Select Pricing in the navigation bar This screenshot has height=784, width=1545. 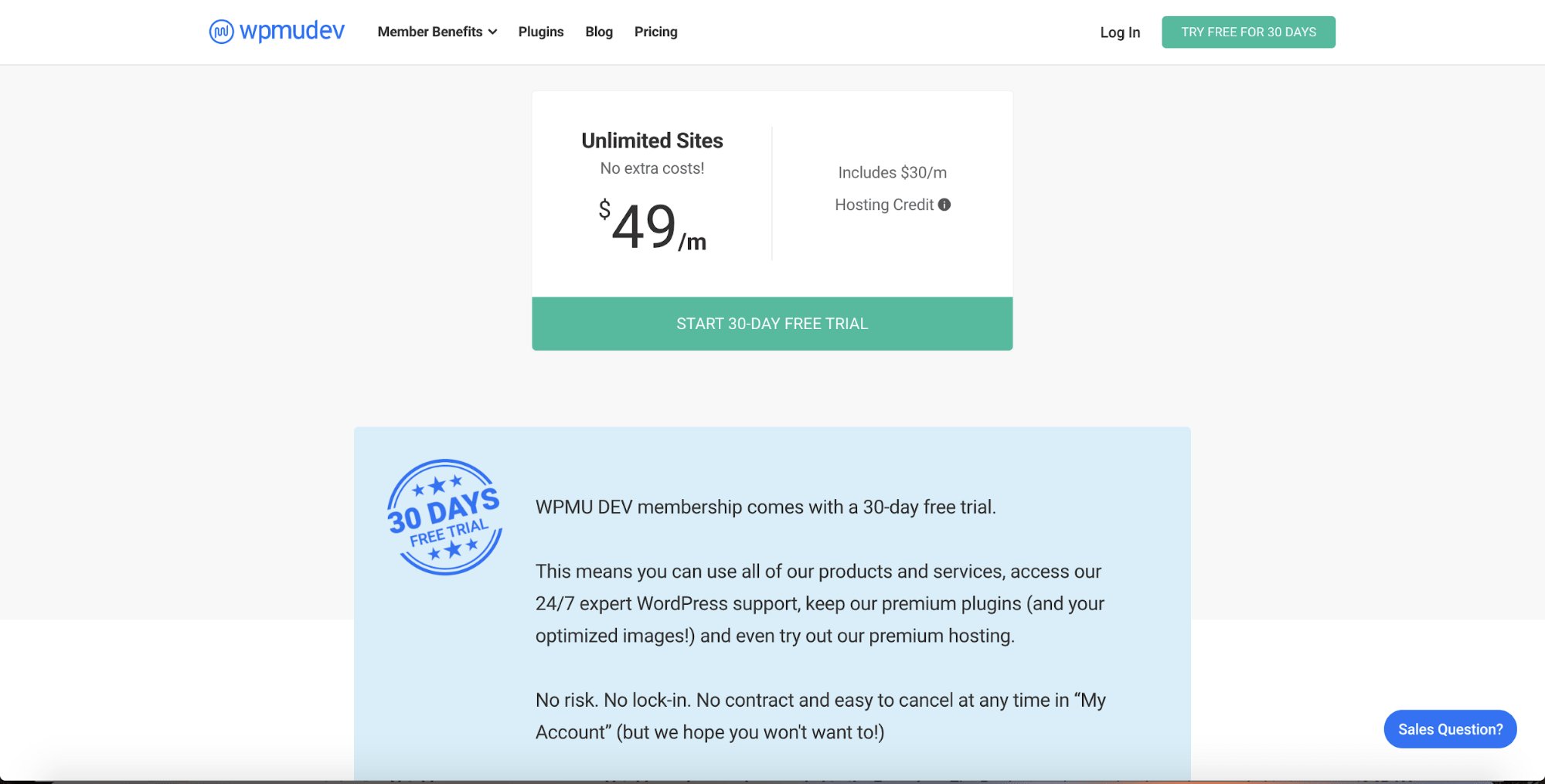pos(655,32)
